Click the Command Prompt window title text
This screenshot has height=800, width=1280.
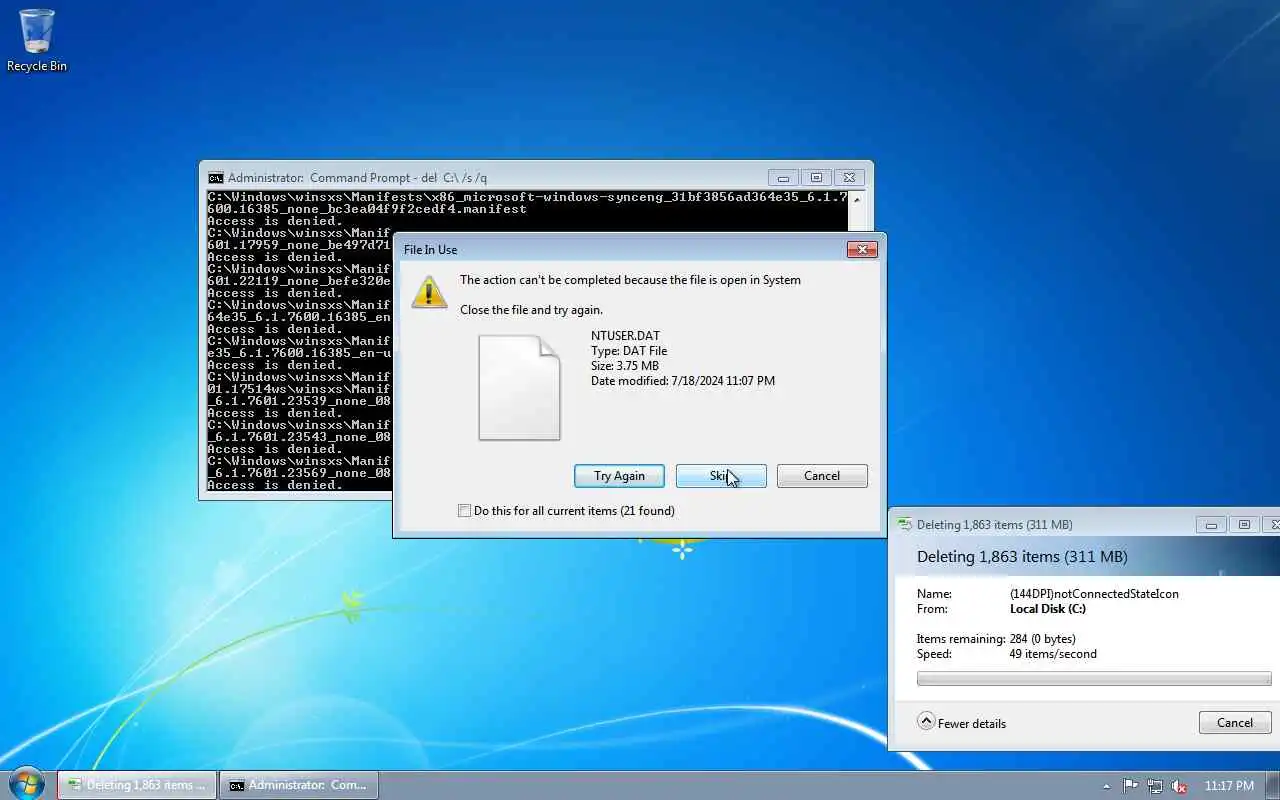(x=357, y=178)
